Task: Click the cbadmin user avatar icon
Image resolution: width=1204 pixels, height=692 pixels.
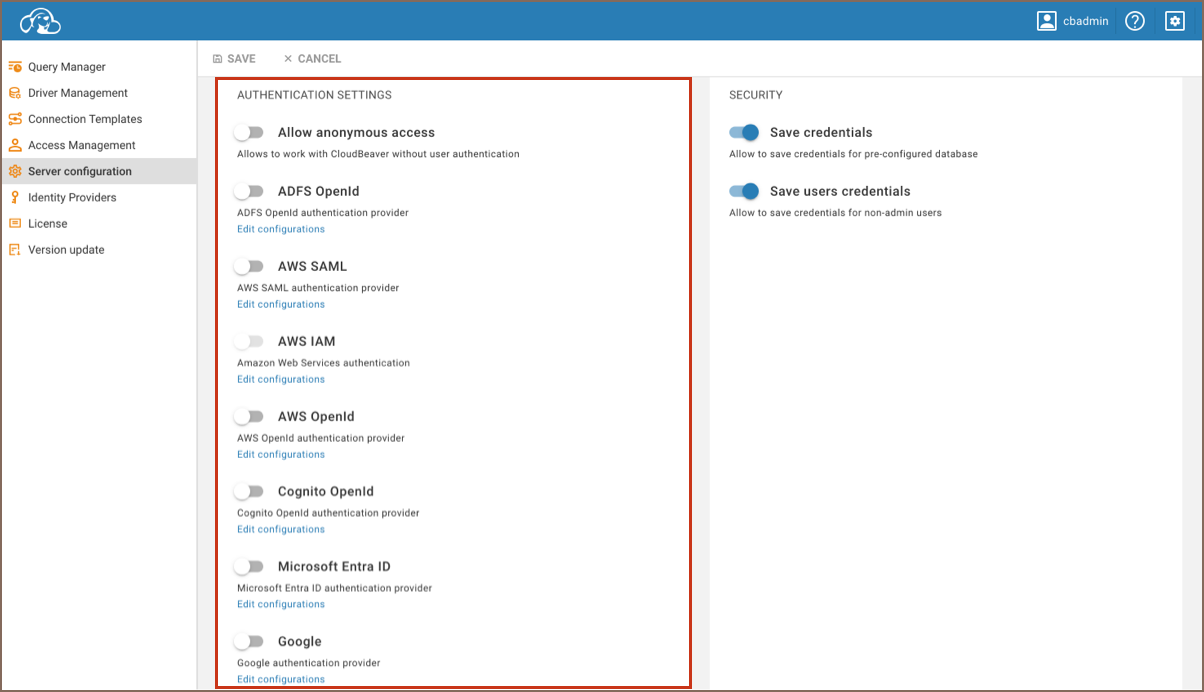Action: [1047, 21]
